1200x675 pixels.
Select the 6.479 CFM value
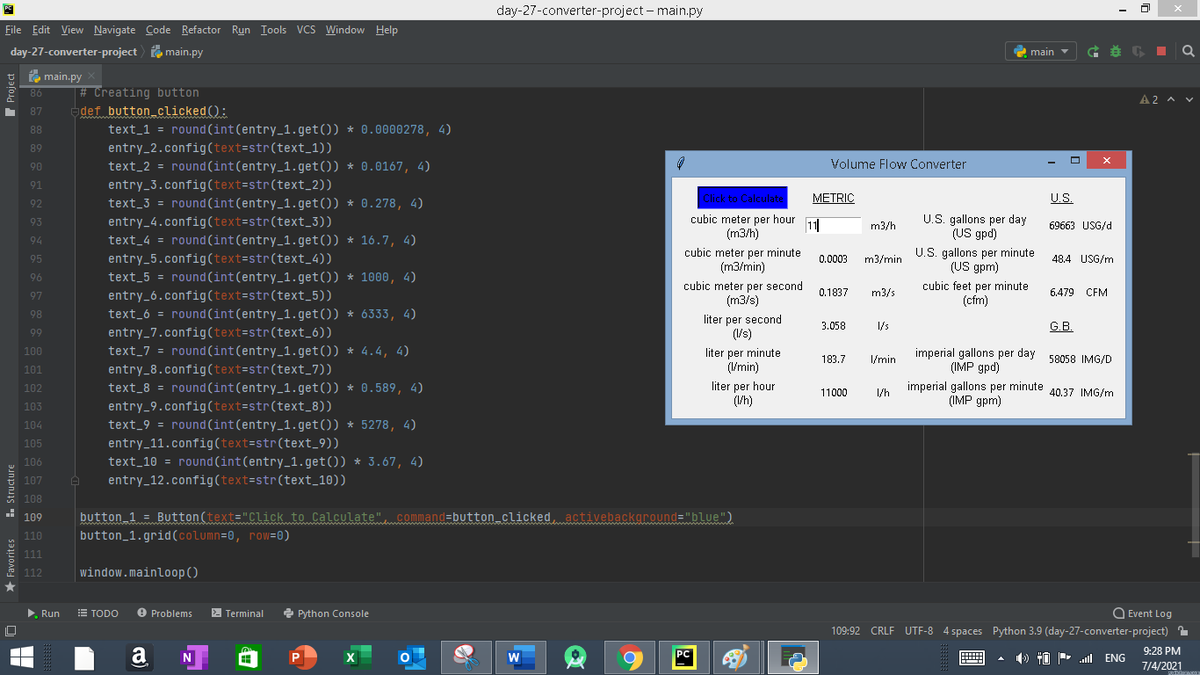[x=1062, y=293]
